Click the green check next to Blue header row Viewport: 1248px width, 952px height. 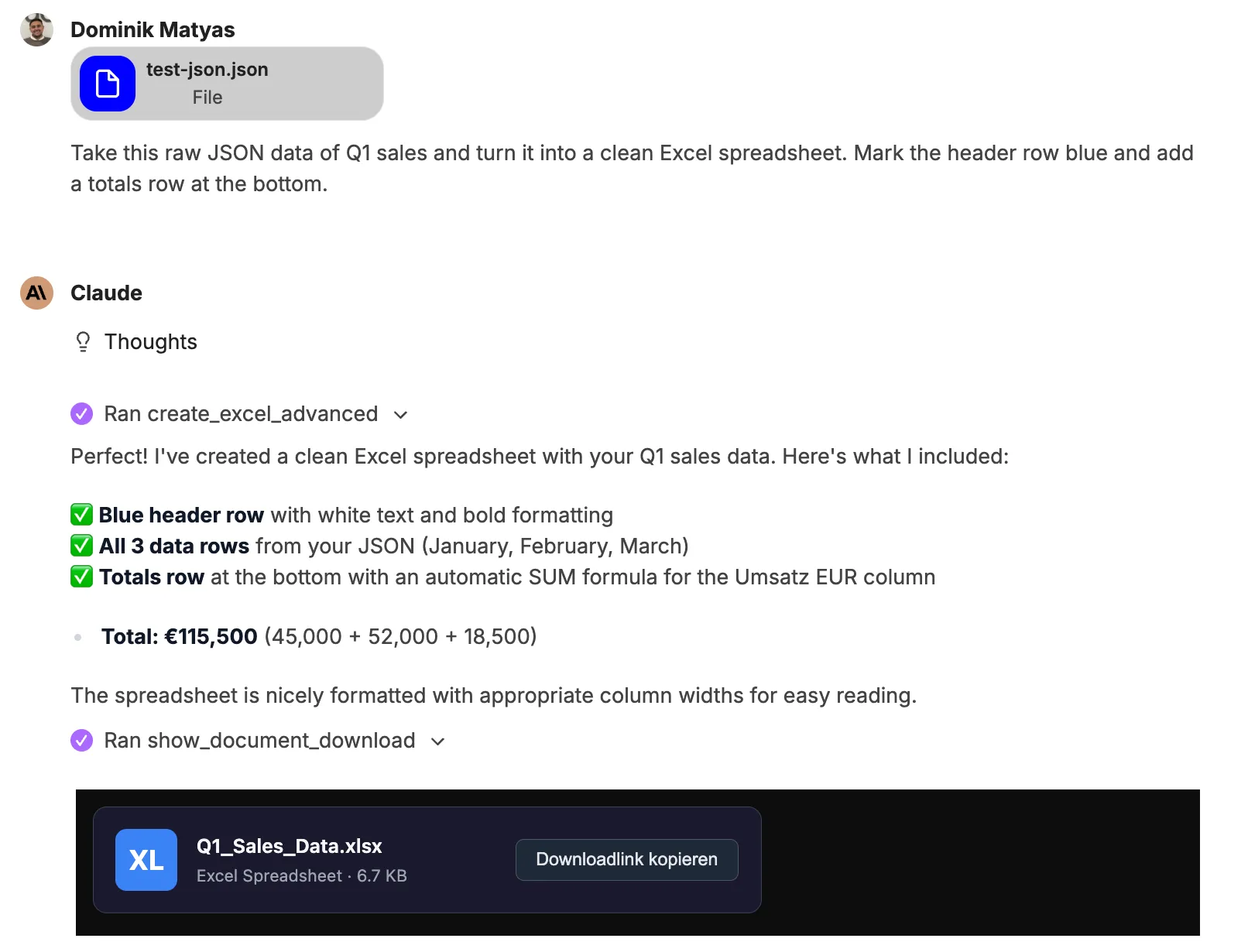tap(81, 515)
